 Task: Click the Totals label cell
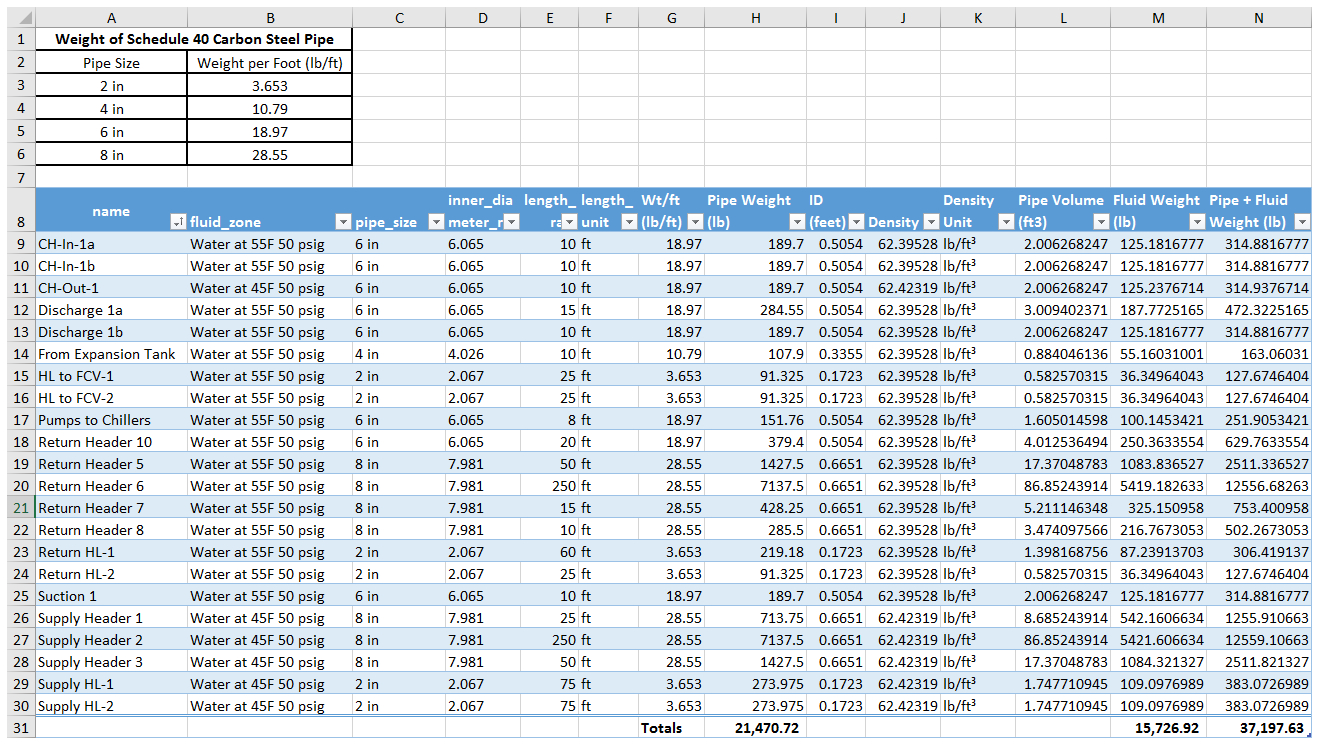pos(671,728)
